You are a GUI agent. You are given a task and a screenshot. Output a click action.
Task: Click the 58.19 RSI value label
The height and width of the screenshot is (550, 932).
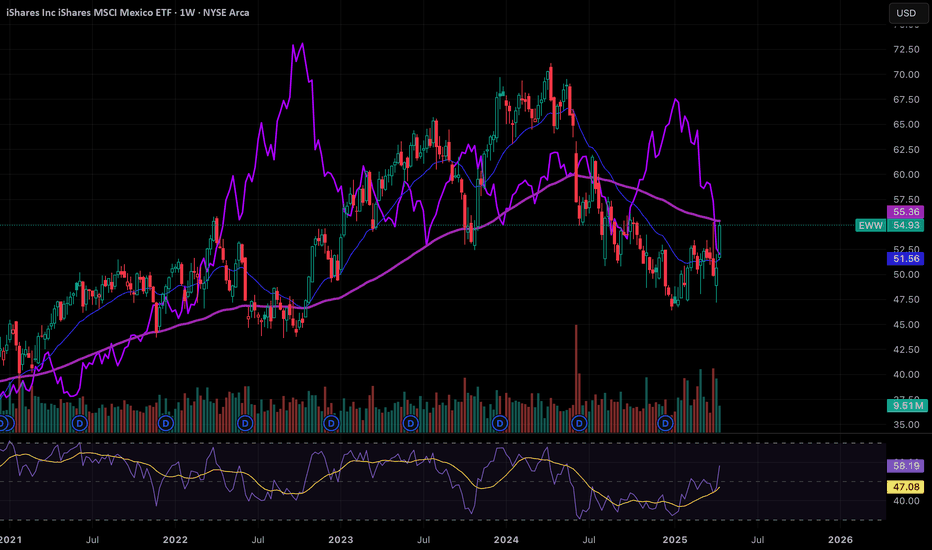click(906, 466)
